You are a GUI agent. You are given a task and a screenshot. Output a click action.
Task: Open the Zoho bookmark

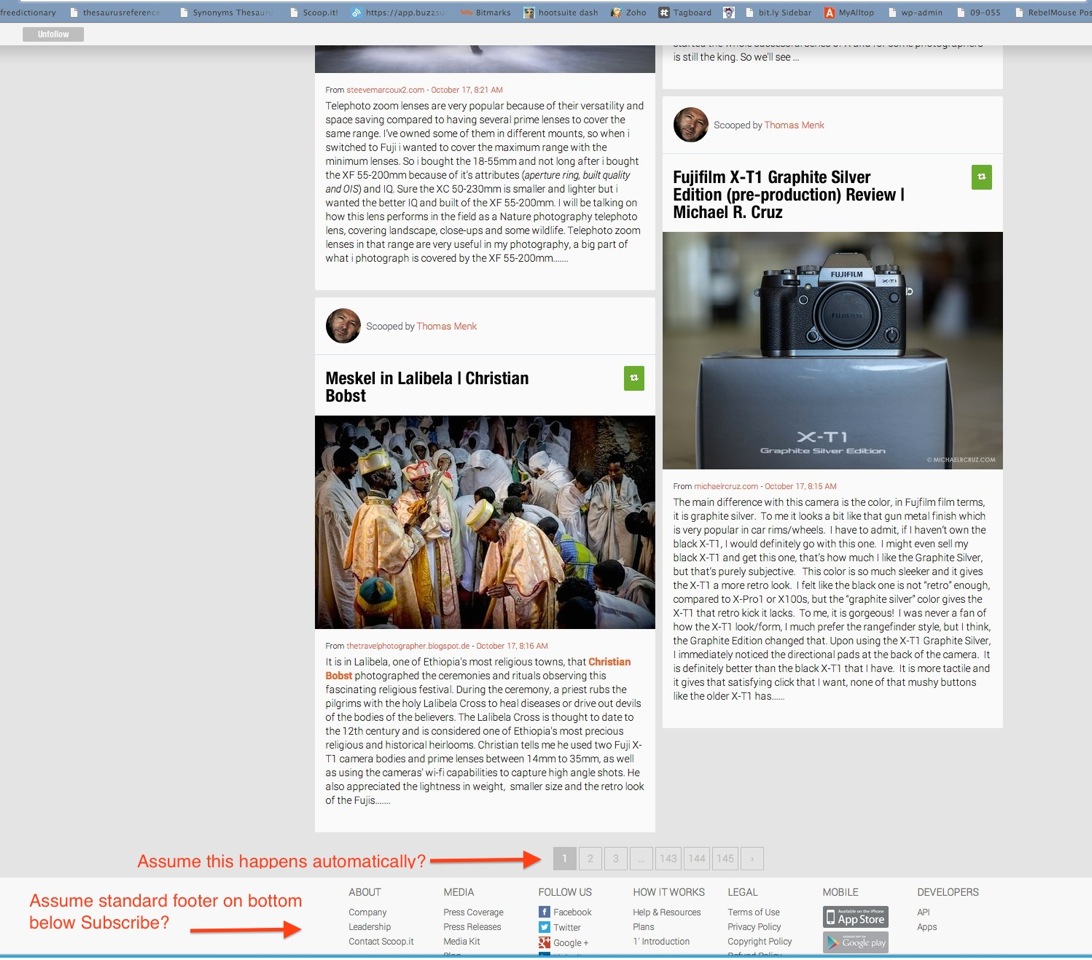tap(629, 13)
